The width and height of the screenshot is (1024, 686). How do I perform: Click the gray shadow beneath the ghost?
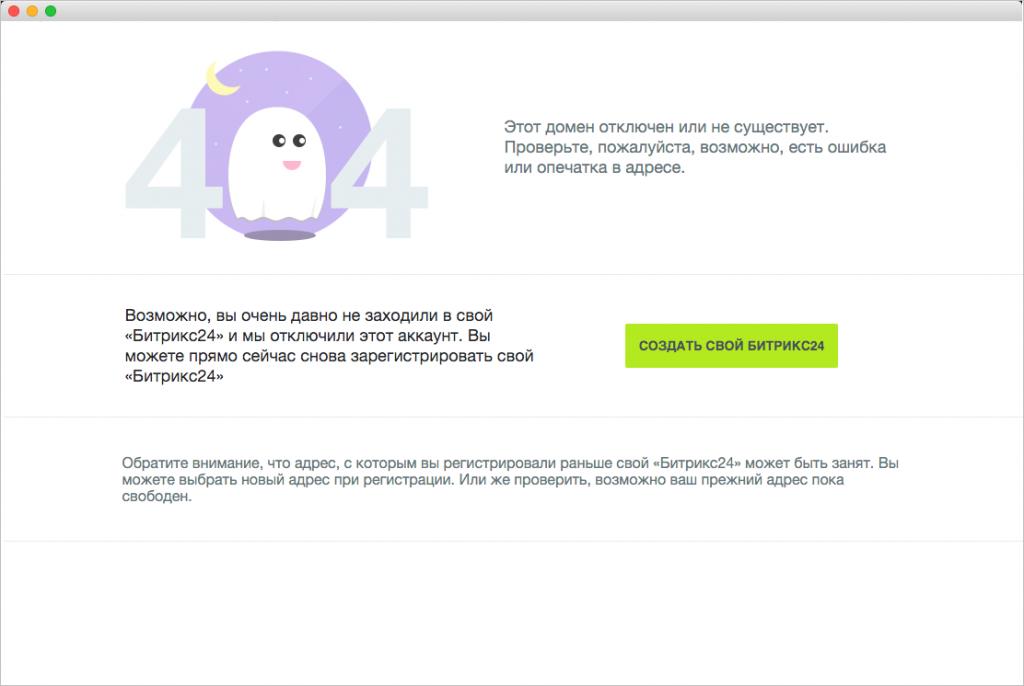pyautogui.click(x=280, y=236)
